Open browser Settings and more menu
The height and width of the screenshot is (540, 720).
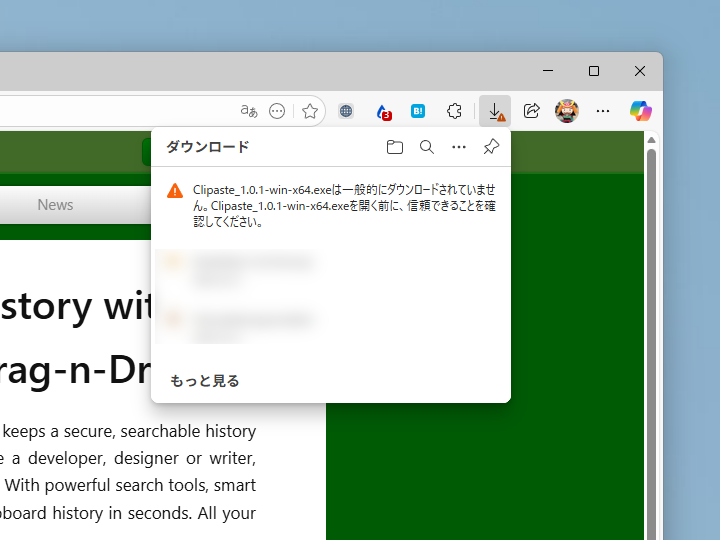(602, 111)
